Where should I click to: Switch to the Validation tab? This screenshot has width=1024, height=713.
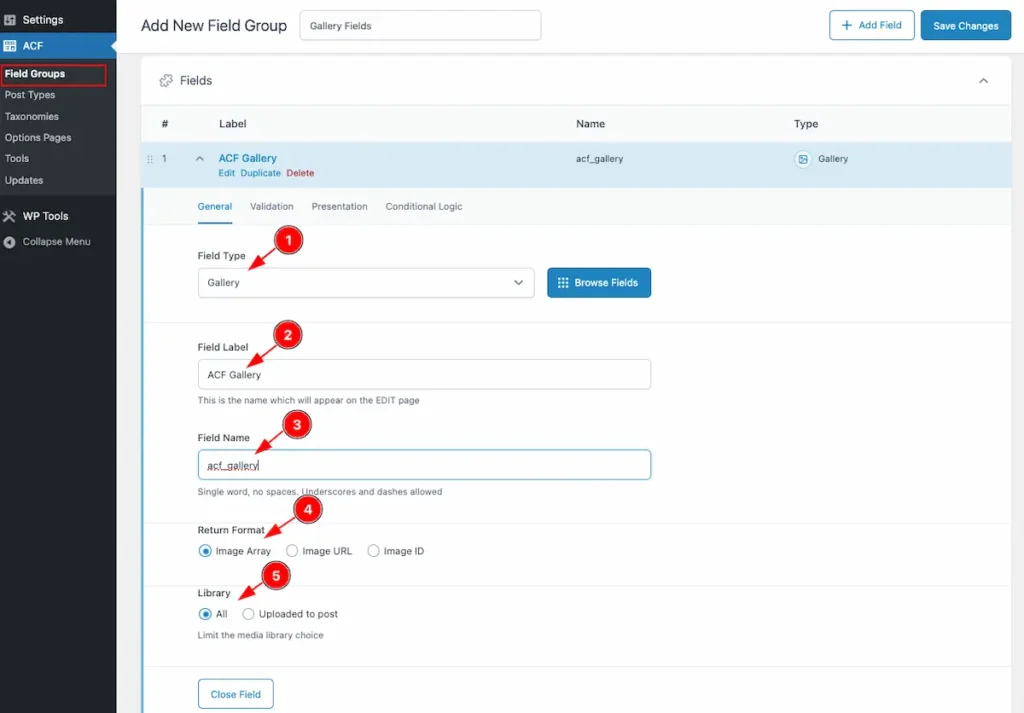(x=271, y=207)
